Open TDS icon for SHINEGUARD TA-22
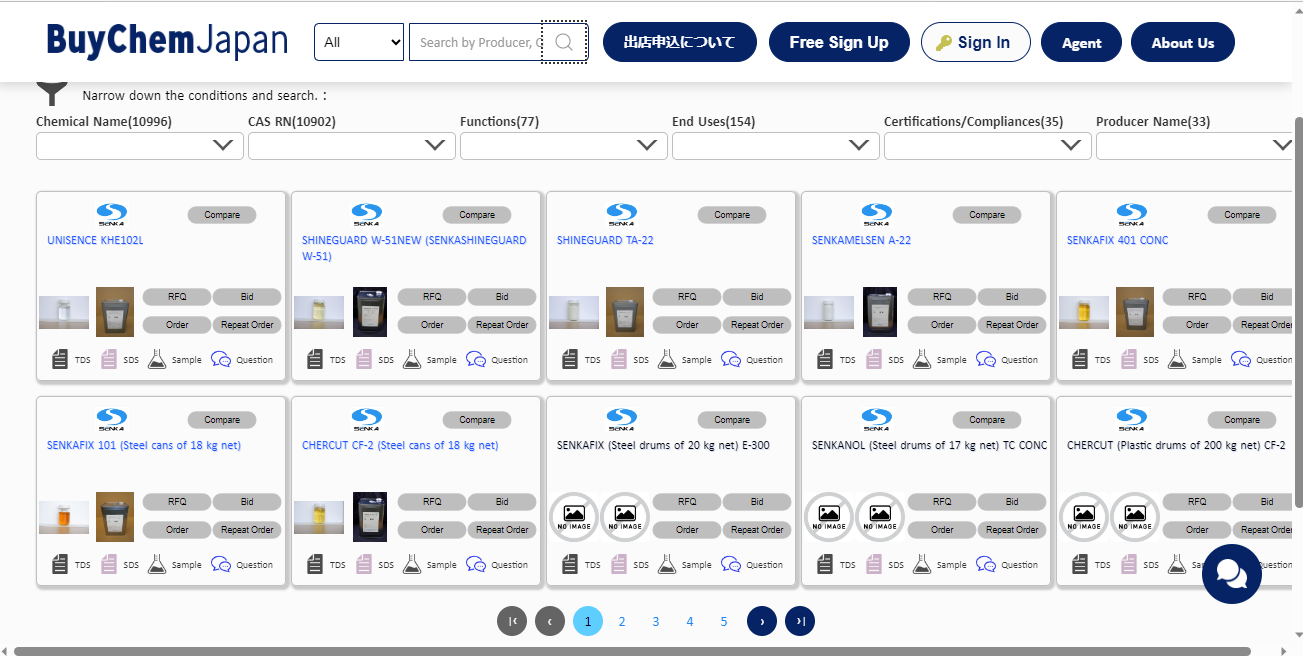The image size is (1303, 656). [x=571, y=359]
